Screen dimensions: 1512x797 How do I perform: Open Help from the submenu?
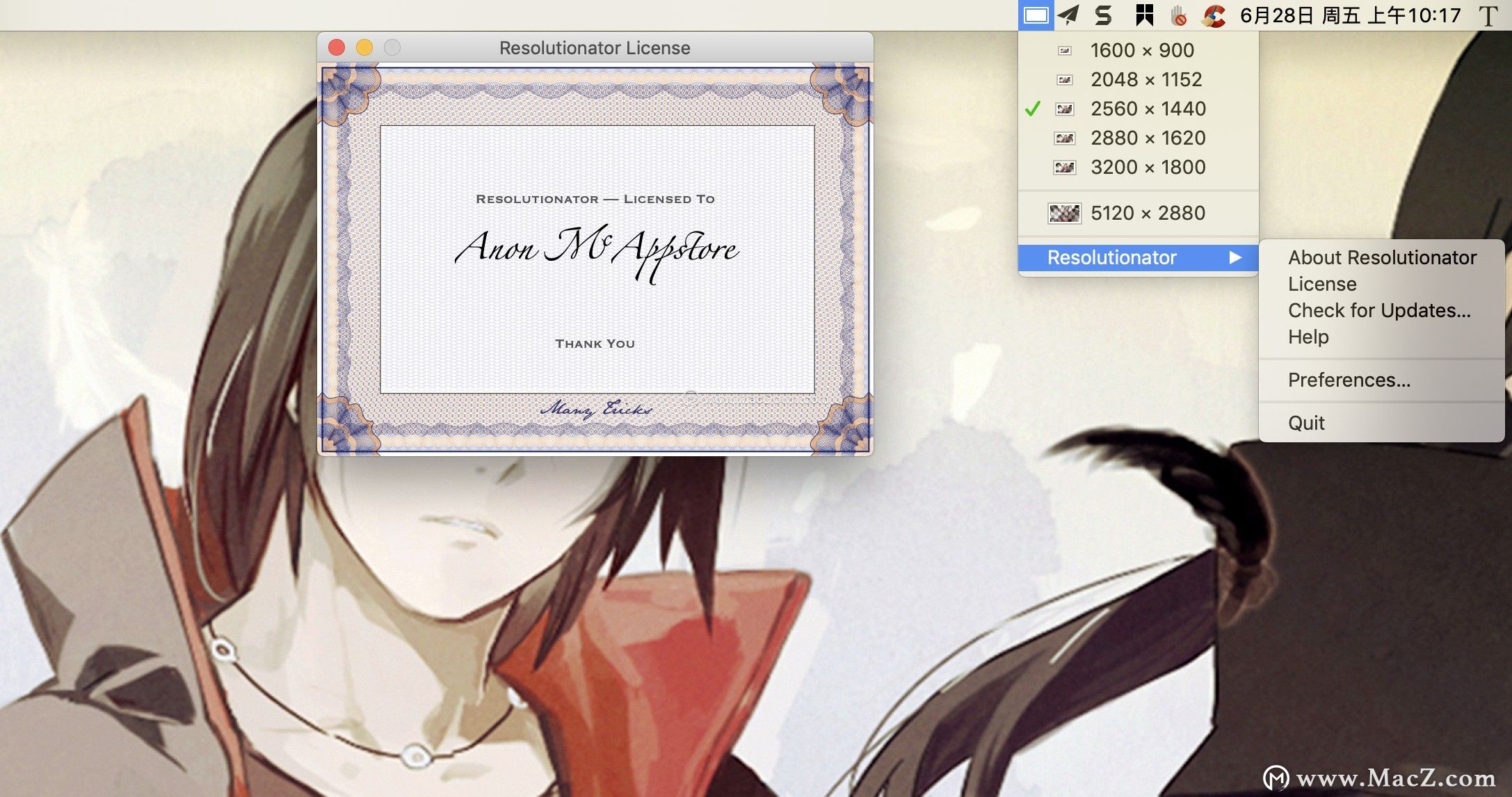(1382, 337)
